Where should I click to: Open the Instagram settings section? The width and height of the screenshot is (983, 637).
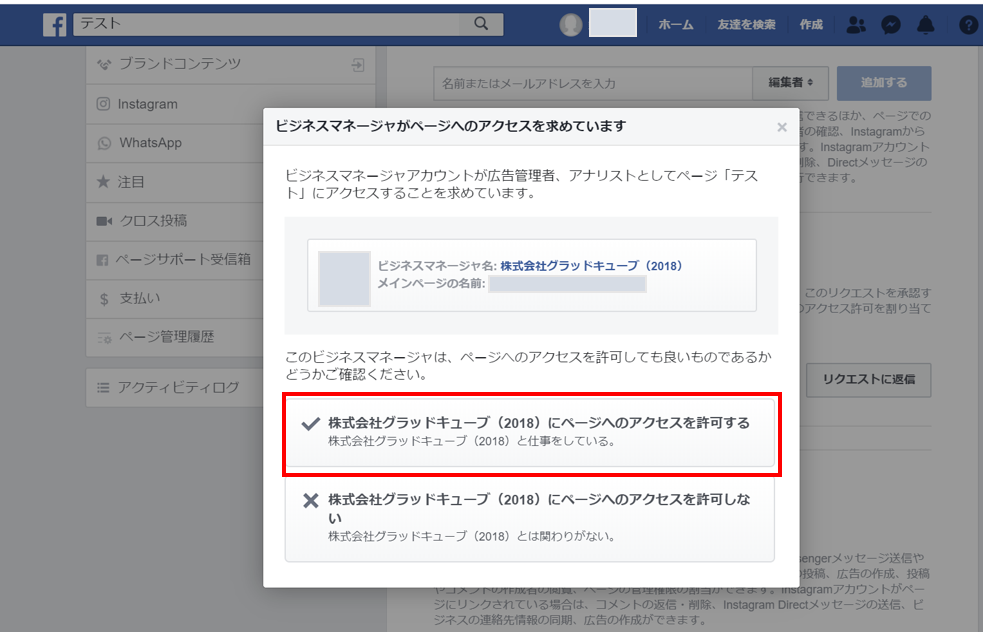(x=174, y=104)
